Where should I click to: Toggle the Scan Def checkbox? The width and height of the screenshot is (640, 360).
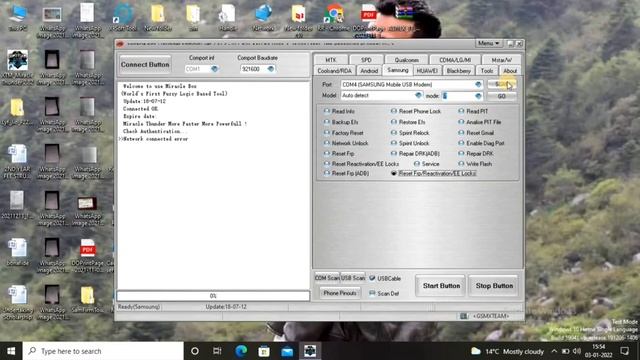click(x=372, y=293)
